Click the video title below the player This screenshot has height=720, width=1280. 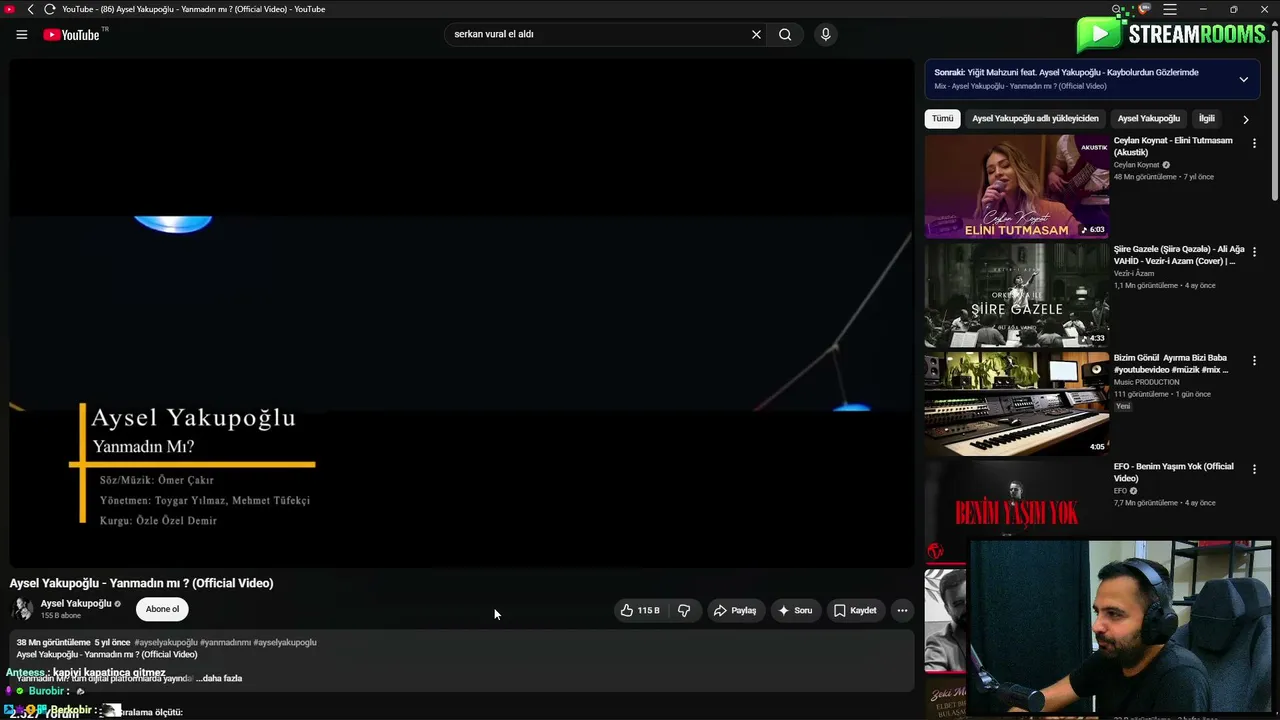[141, 583]
